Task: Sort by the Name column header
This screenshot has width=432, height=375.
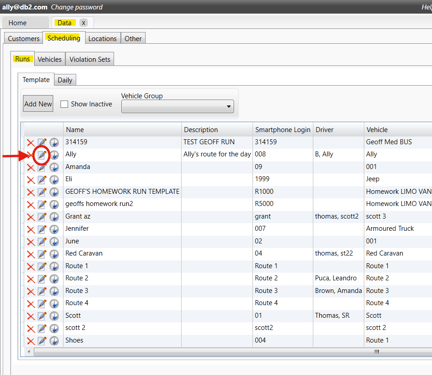Action: point(123,130)
